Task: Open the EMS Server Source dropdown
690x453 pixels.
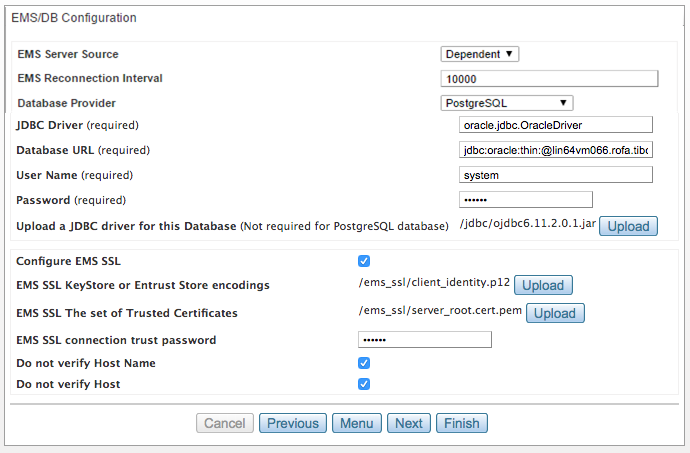Action: [480, 54]
